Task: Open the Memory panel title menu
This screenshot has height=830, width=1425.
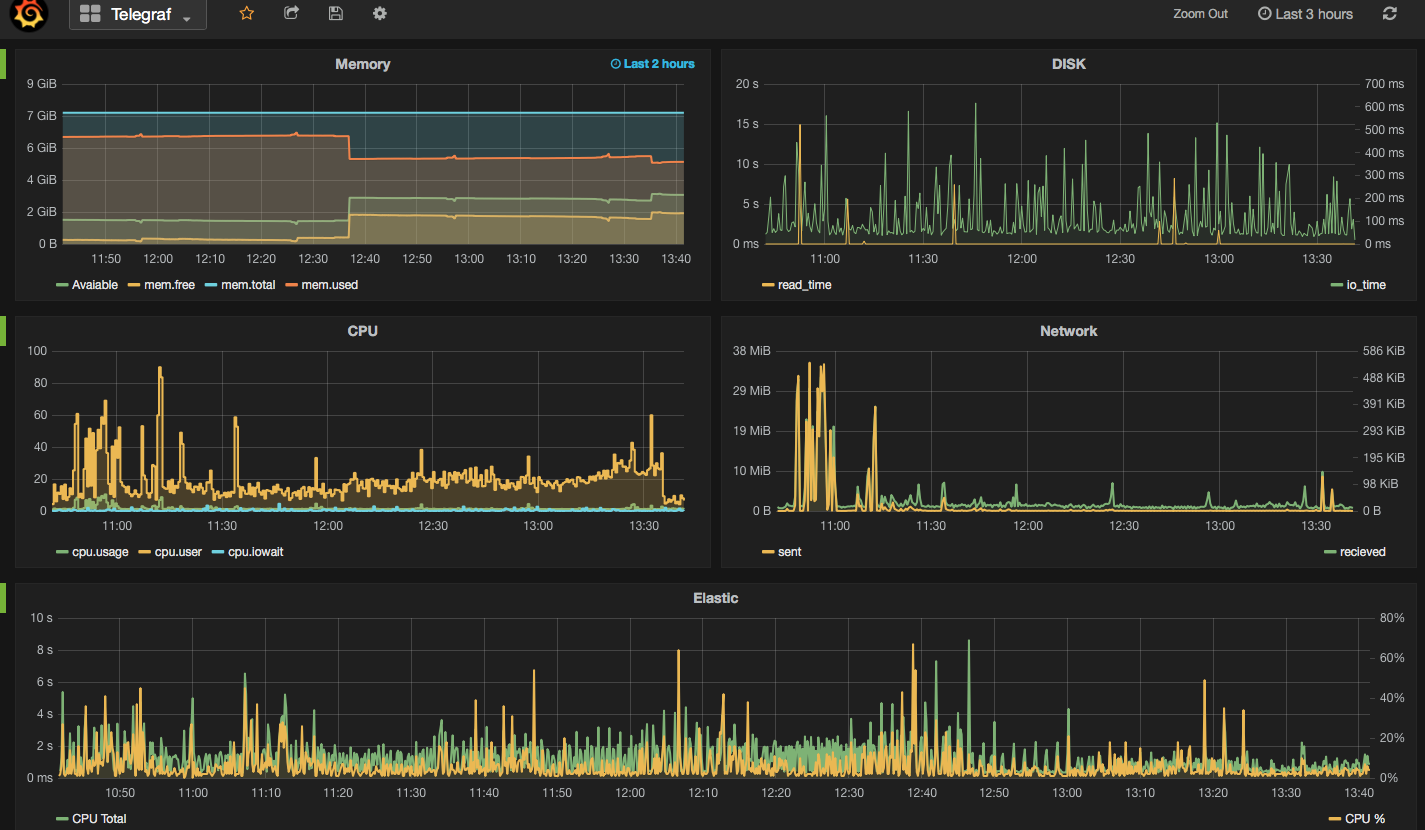Action: [x=363, y=64]
